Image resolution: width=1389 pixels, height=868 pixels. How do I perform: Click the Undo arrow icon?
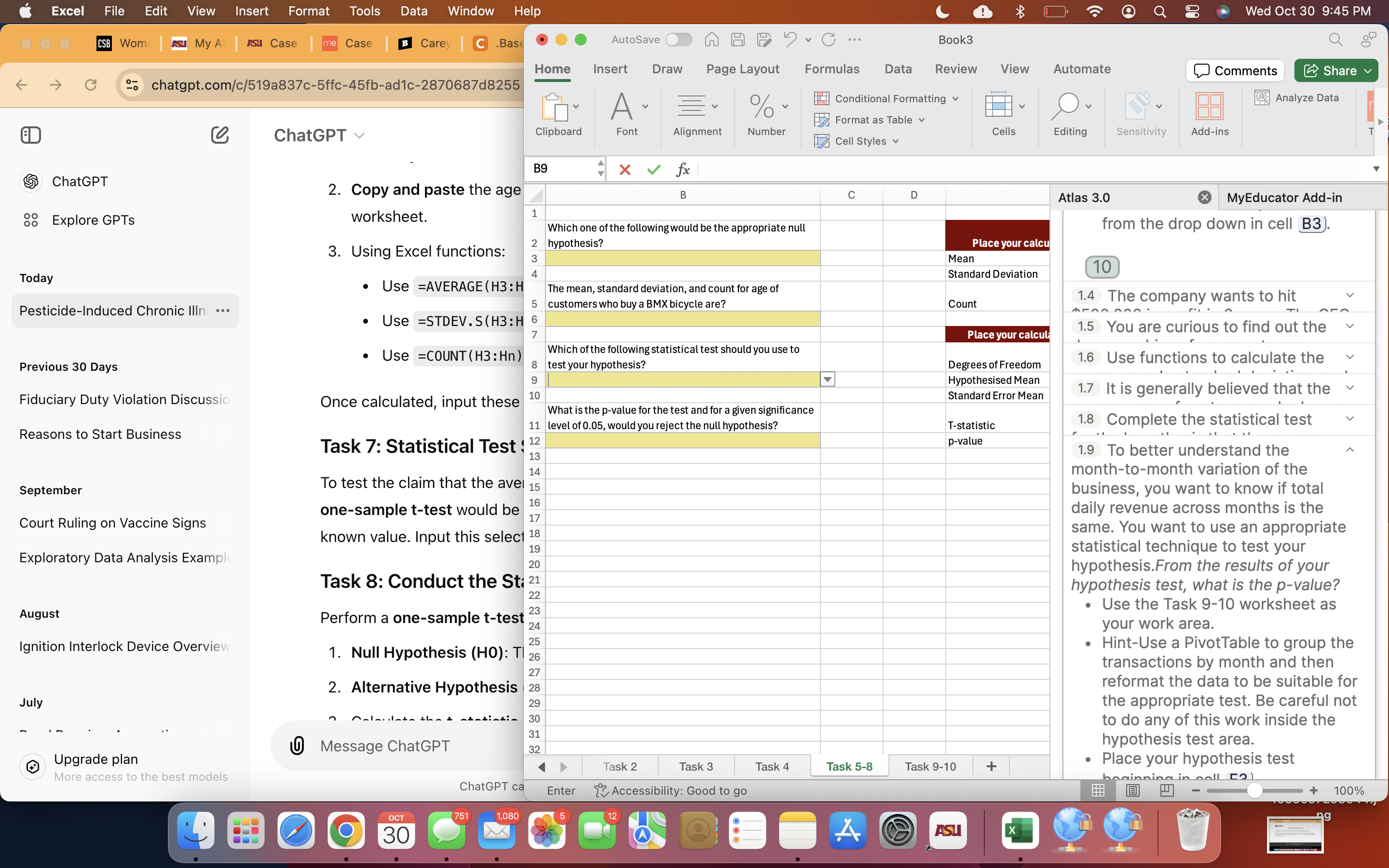point(790,40)
